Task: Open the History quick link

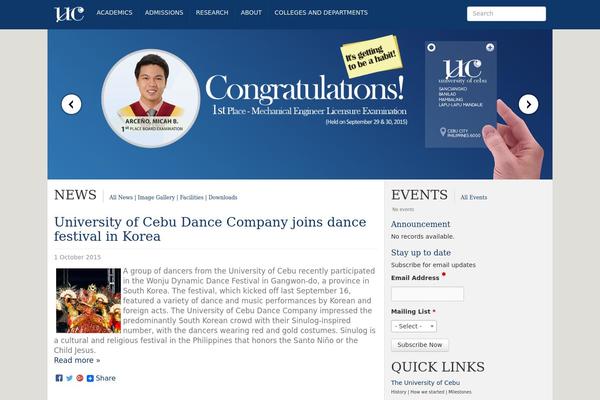Action: coord(399,392)
